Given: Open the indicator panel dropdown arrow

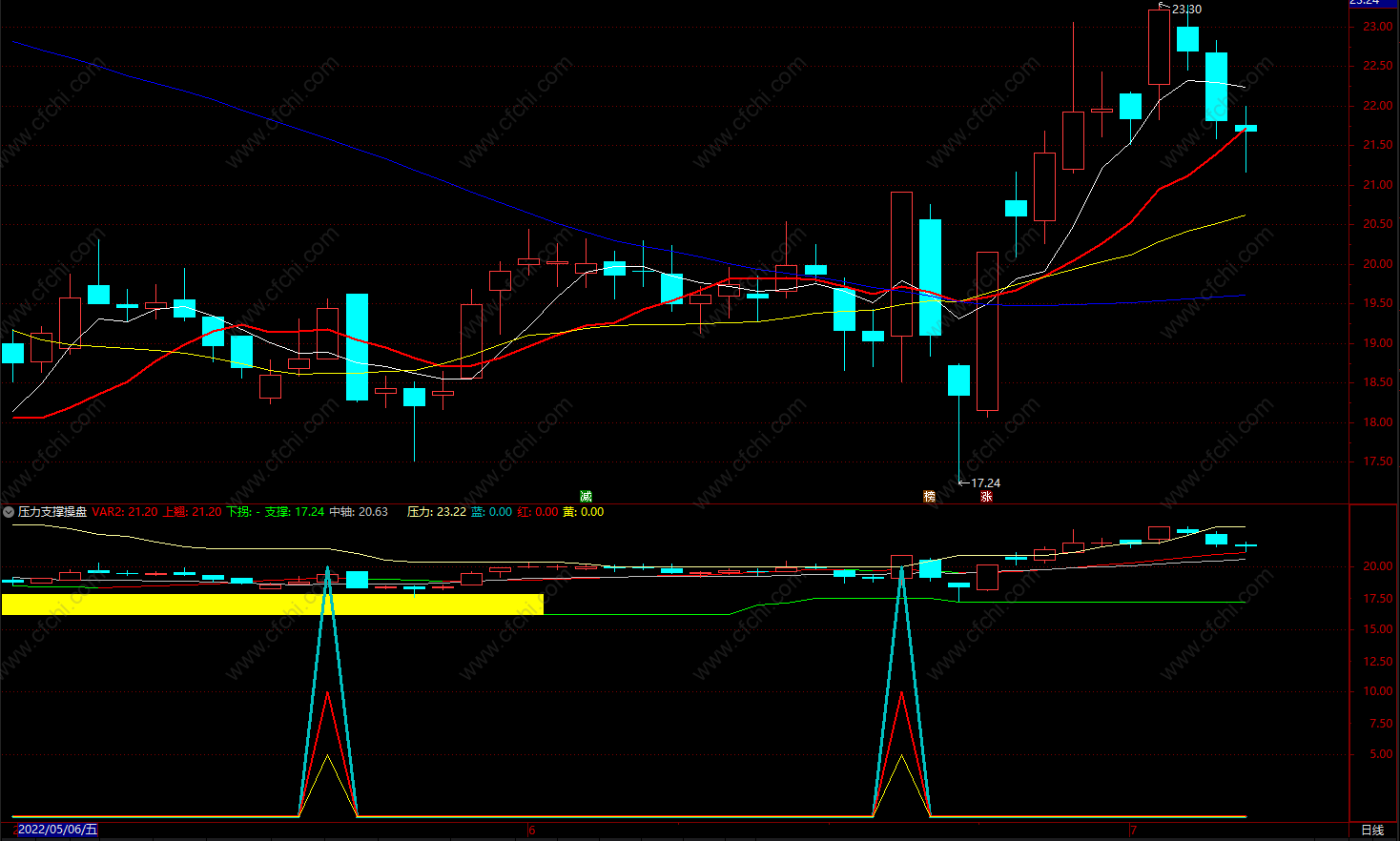Looking at the screenshot, I should [x=9, y=512].
